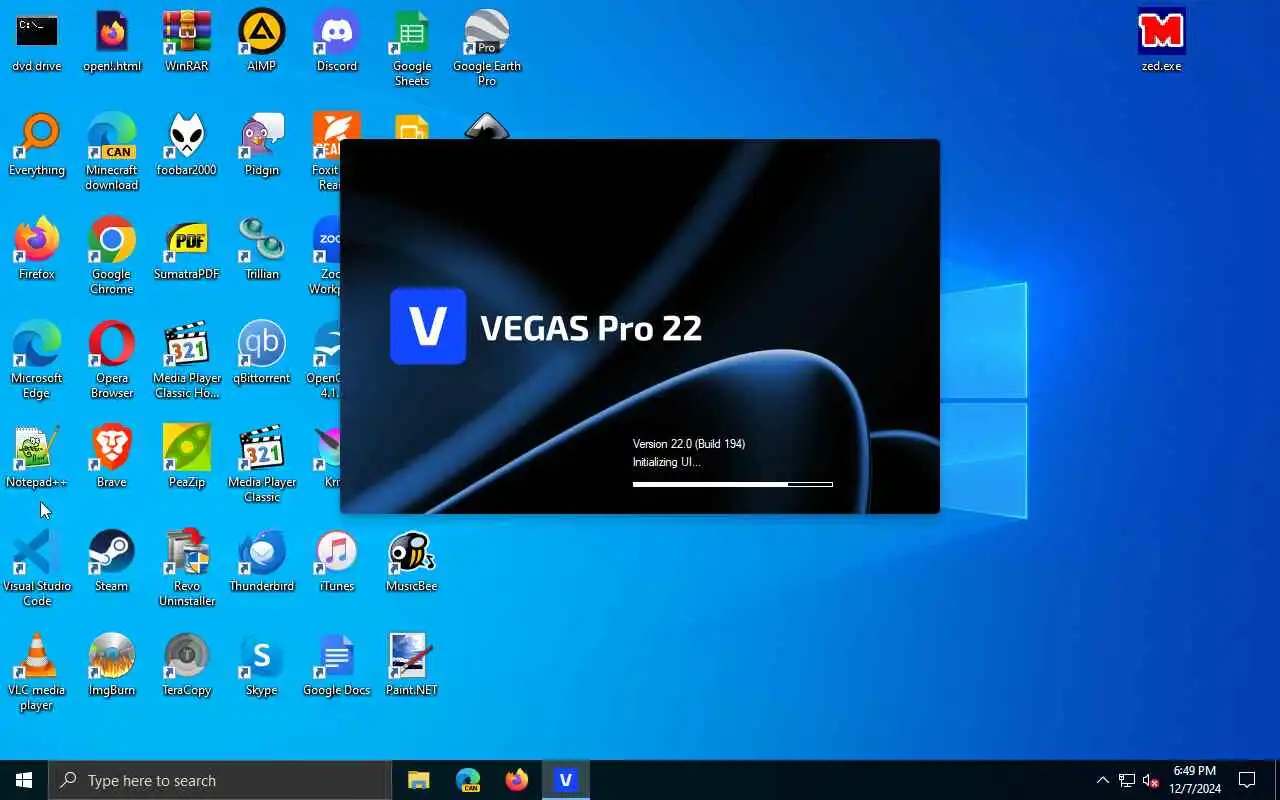Open the Notepad++ desktop shortcut
Image resolution: width=1280 pixels, height=800 pixels.
click(x=37, y=457)
